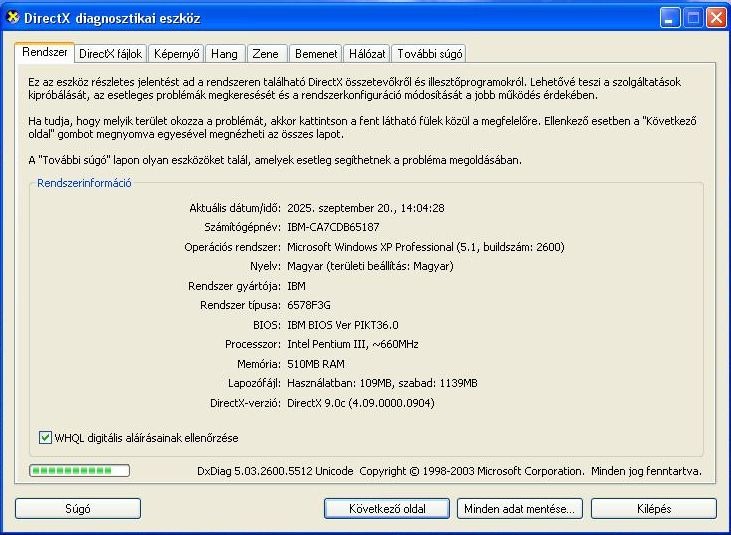
Task: Switch to the Hang tab
Action: pos(225,54)
